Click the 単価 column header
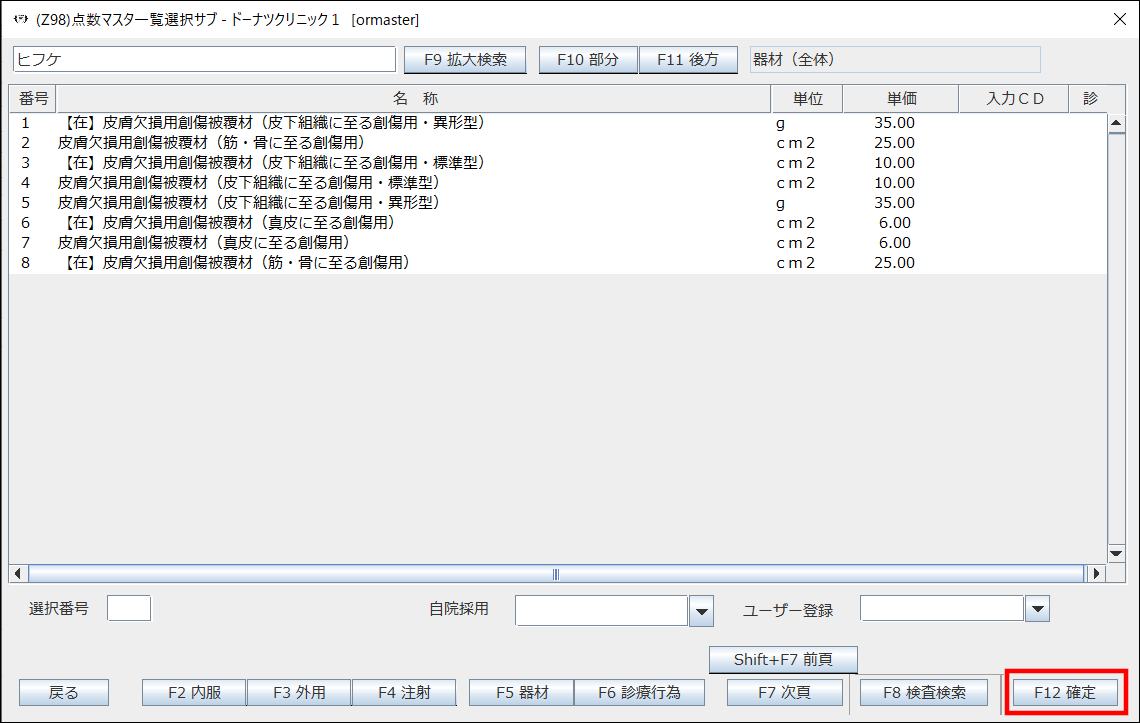Viewport: 1140px width, 723px height. click(900, 99)
